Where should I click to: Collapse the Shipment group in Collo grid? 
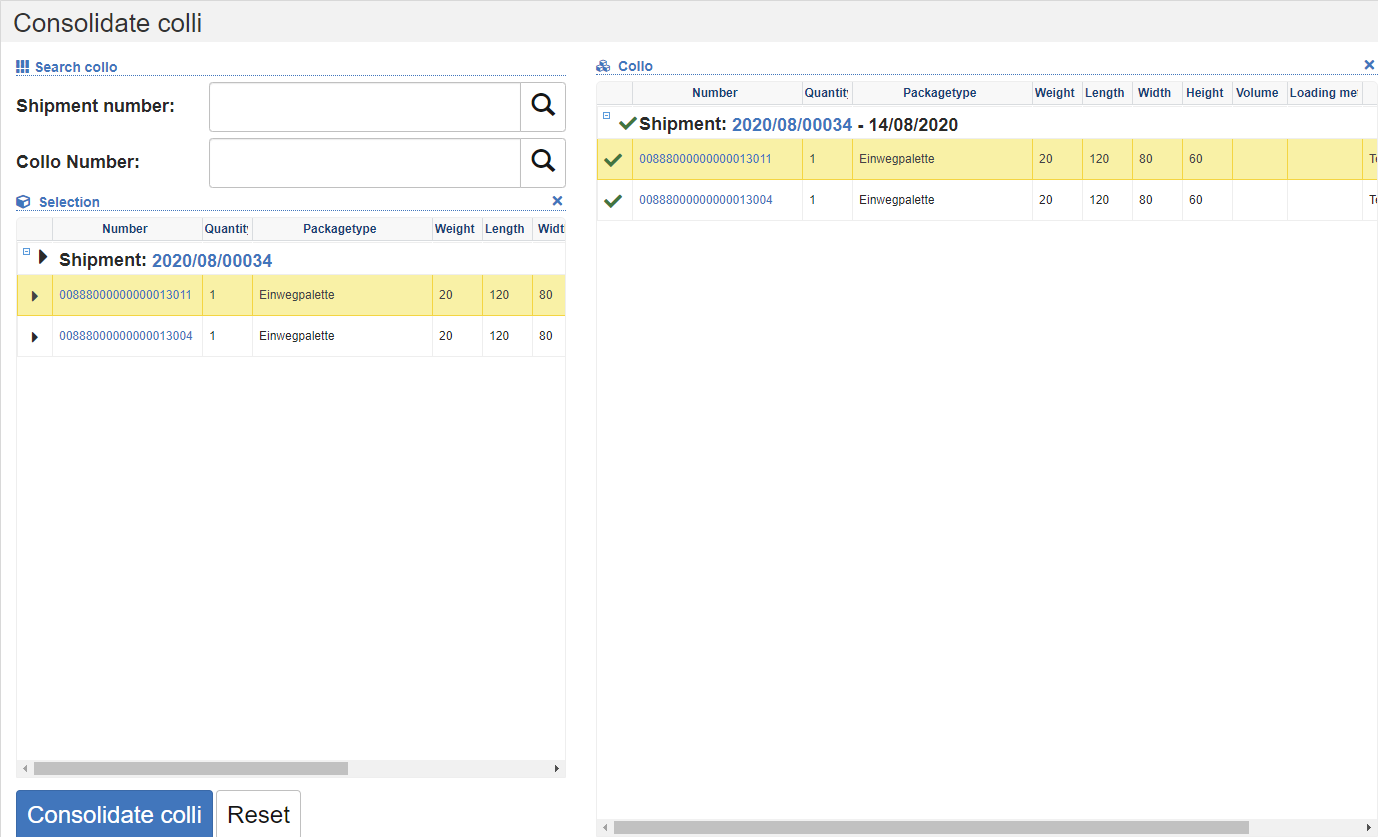click(606, 116)
